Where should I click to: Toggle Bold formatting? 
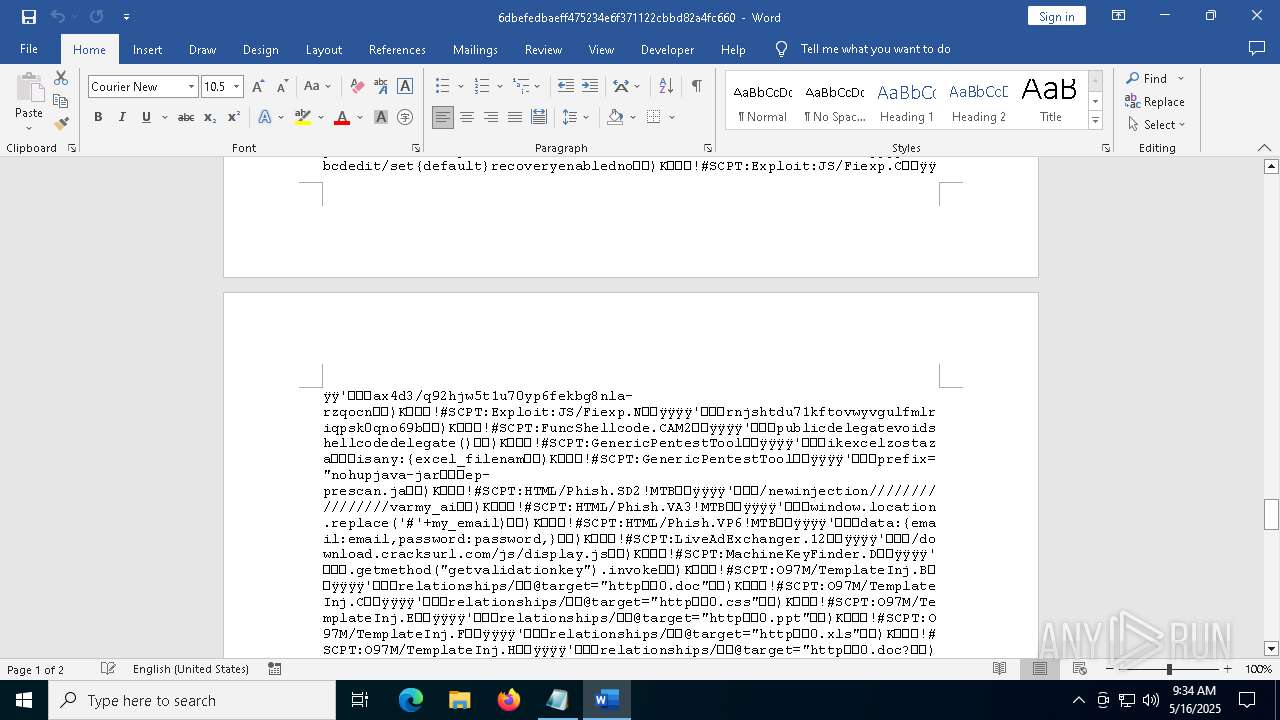pos(98,117)
